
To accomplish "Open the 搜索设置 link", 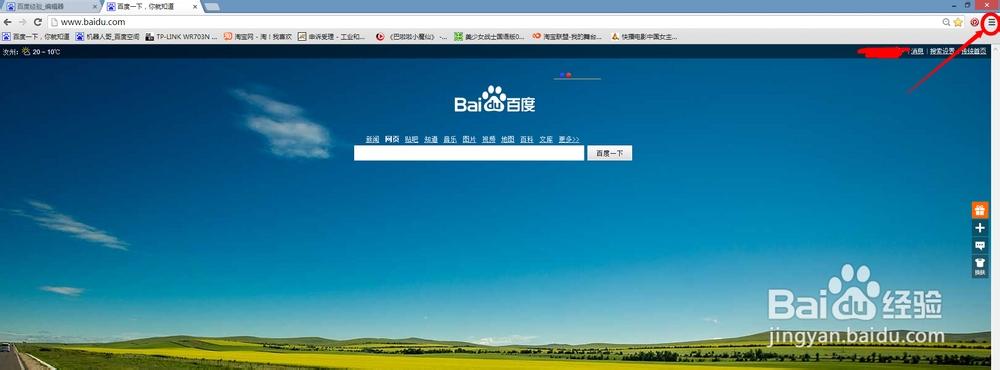I will point(942,51).
